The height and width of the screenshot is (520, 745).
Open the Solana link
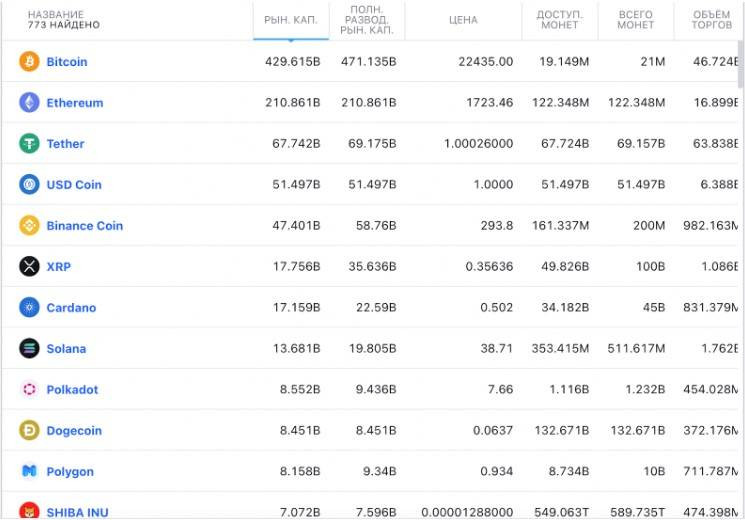[x=66, y=349]
